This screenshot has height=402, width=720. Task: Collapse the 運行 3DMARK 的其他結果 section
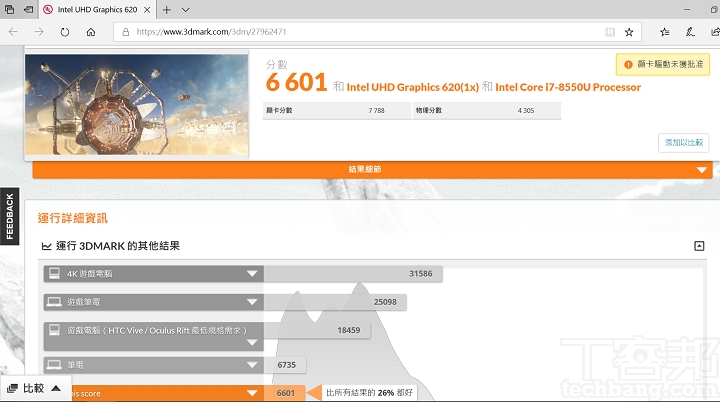click(699, 246)
